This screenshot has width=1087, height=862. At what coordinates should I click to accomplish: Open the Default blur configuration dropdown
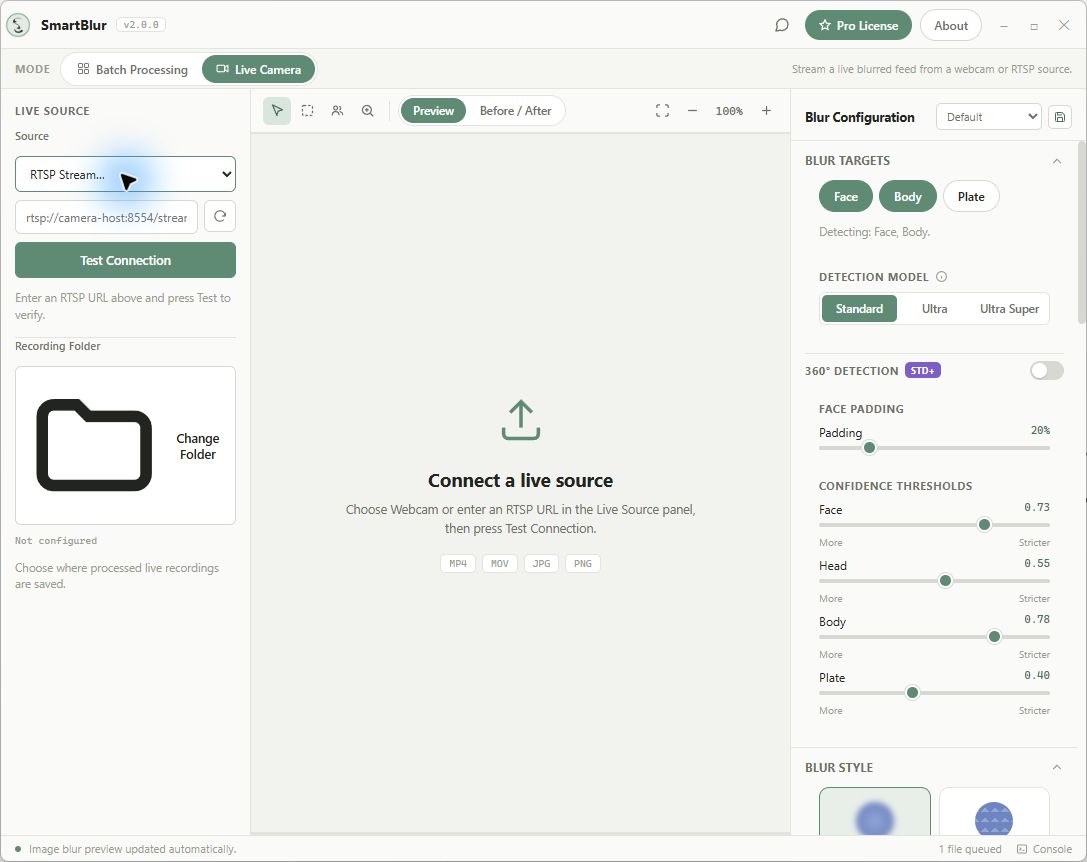[989, 117]
